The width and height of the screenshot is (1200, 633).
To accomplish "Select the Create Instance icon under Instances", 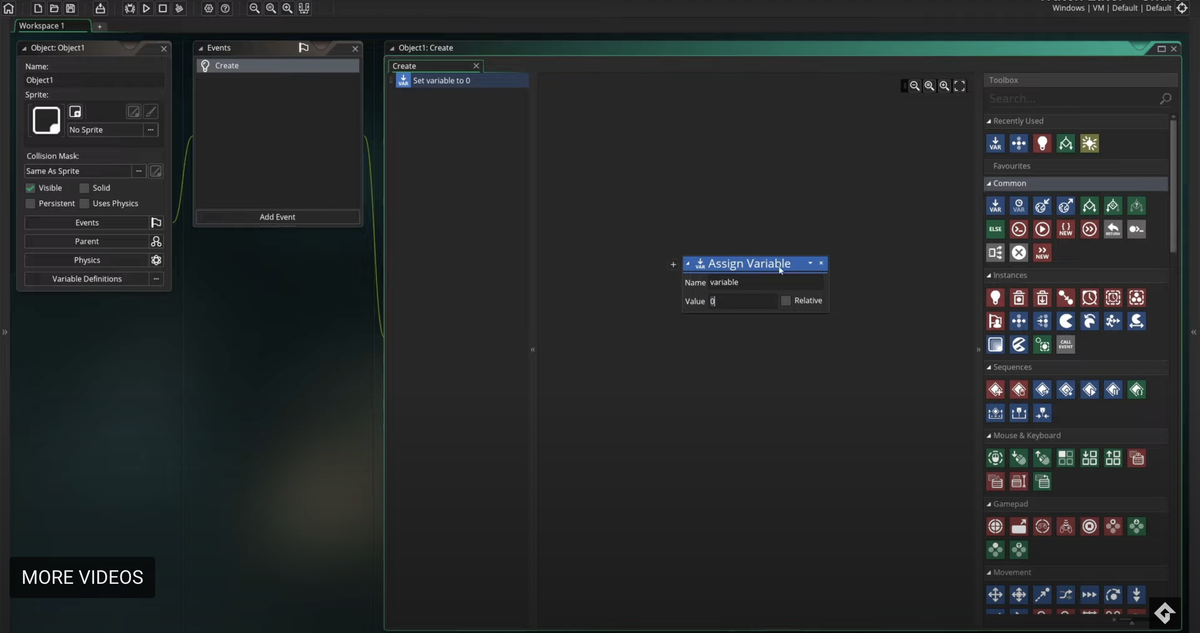I will [x=995, y=297].
